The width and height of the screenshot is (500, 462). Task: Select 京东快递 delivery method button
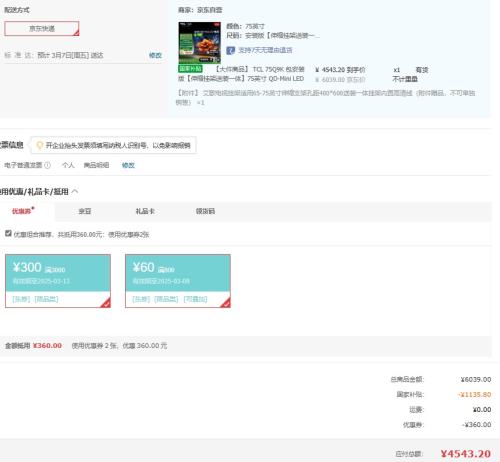[42, 29]
